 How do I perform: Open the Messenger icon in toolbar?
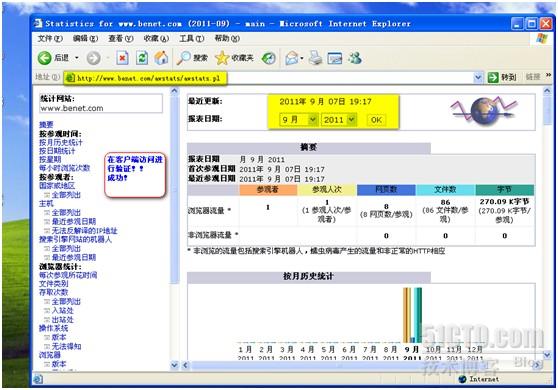(355, 58)
